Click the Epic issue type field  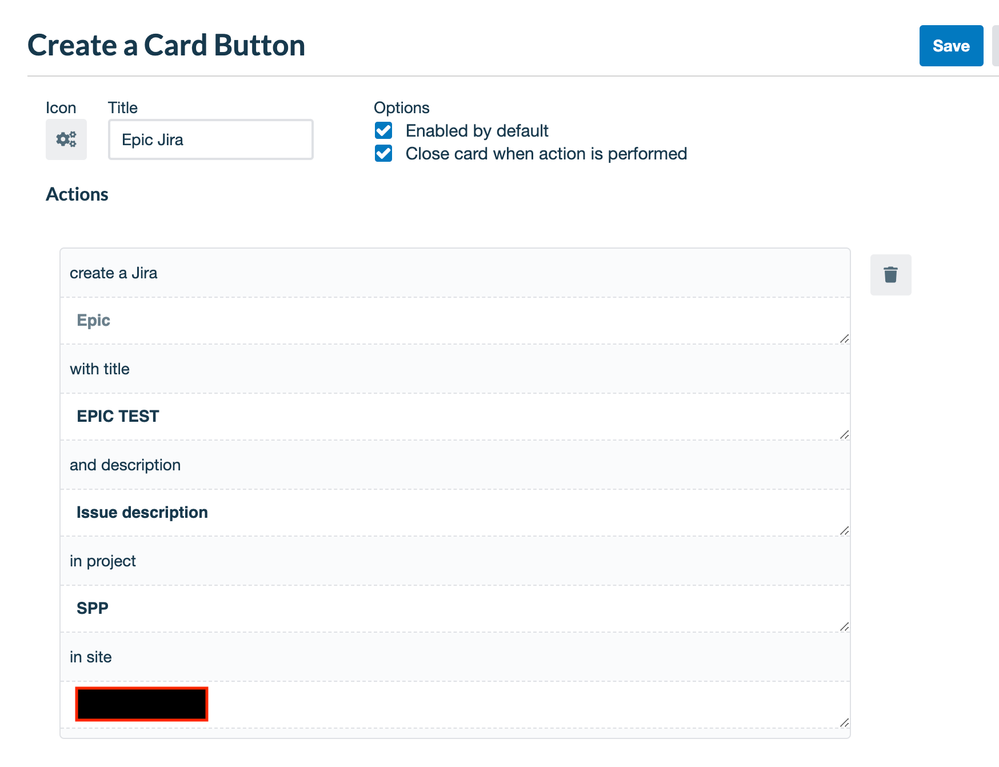(x=455, y=320)
